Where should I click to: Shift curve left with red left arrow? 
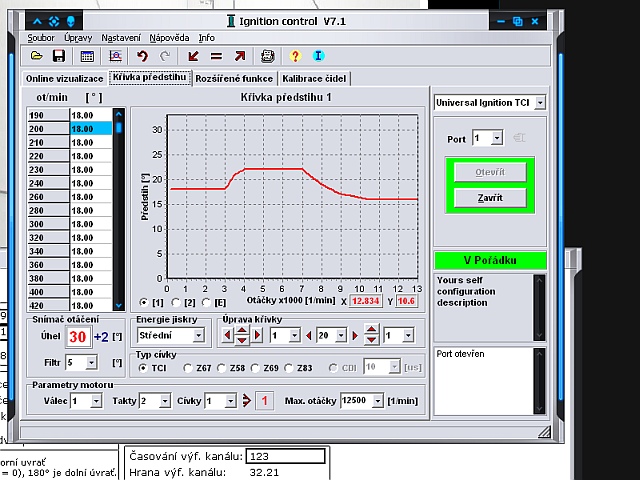point(227,336)
